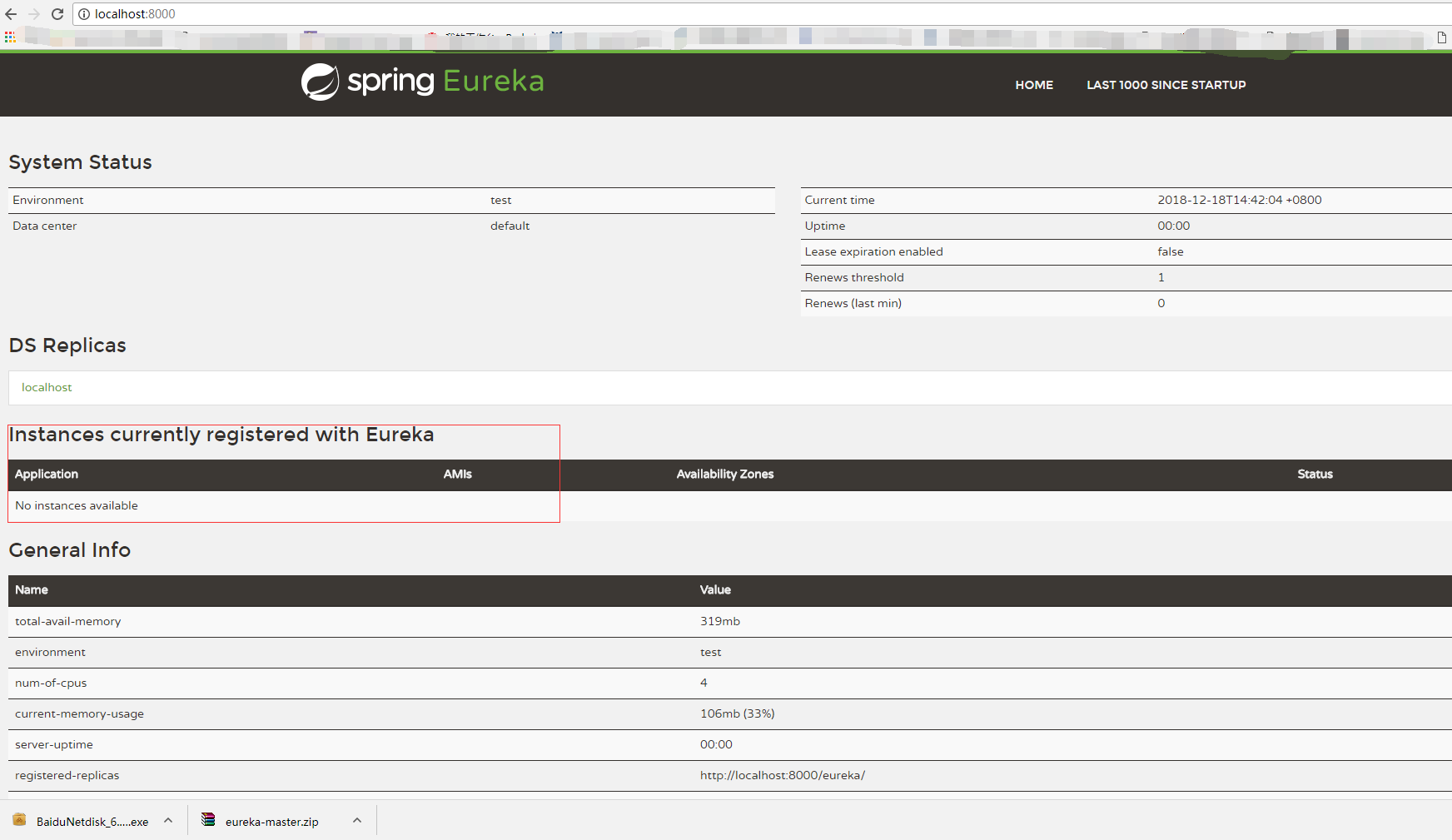Viewport: 1452px width, 840px height.
Task: Click the 'Instances currently registered with Eureka' heading
Action: [x=221, y=435]
